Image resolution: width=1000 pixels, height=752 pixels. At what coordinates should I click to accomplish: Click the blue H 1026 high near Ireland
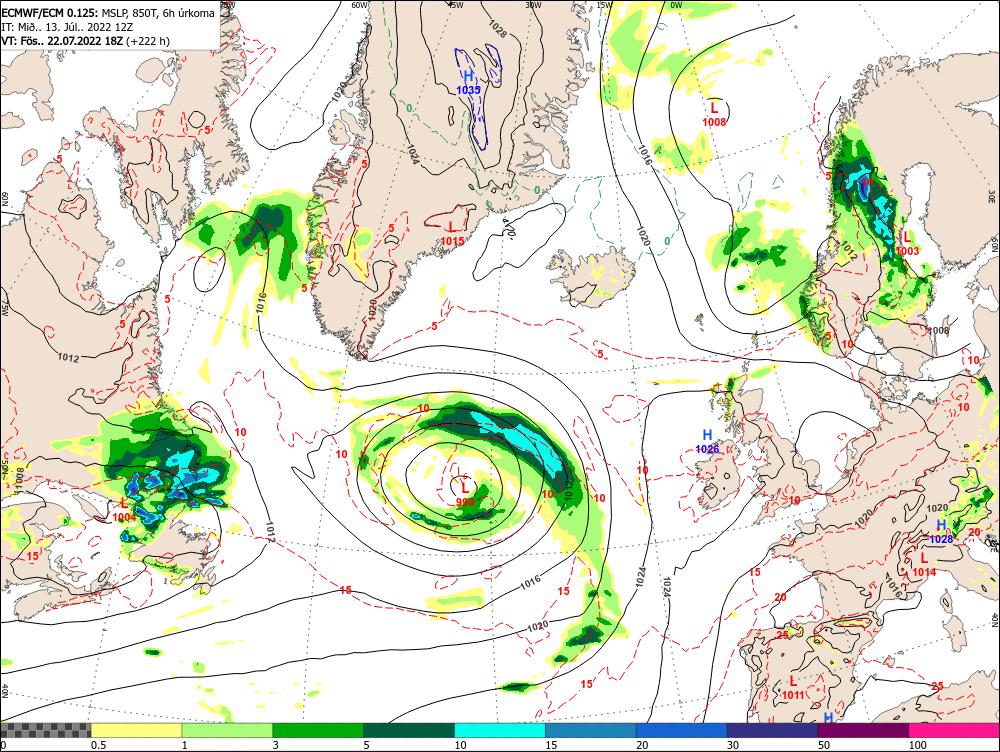coord(707,442)
